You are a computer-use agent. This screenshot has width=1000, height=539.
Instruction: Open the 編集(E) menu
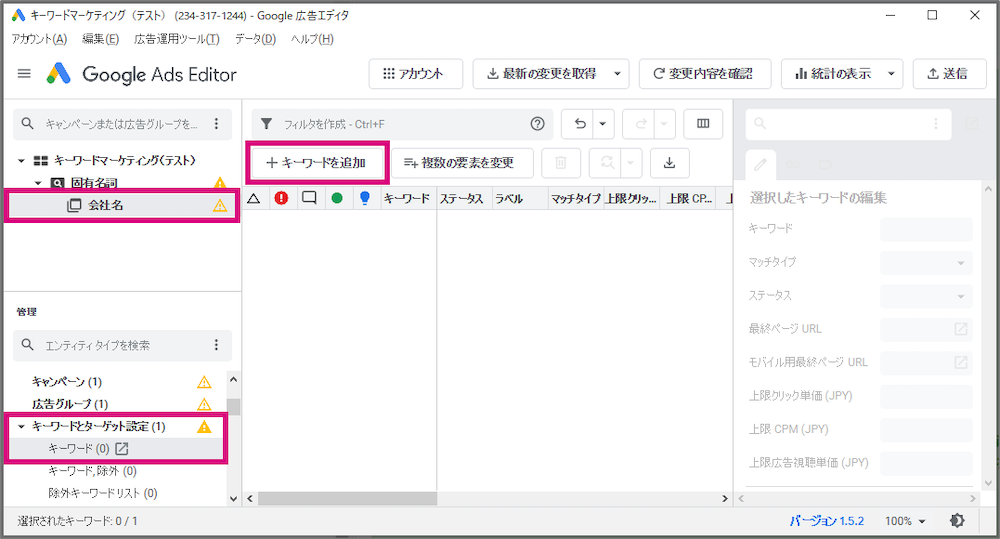click(x=101, y=39)
